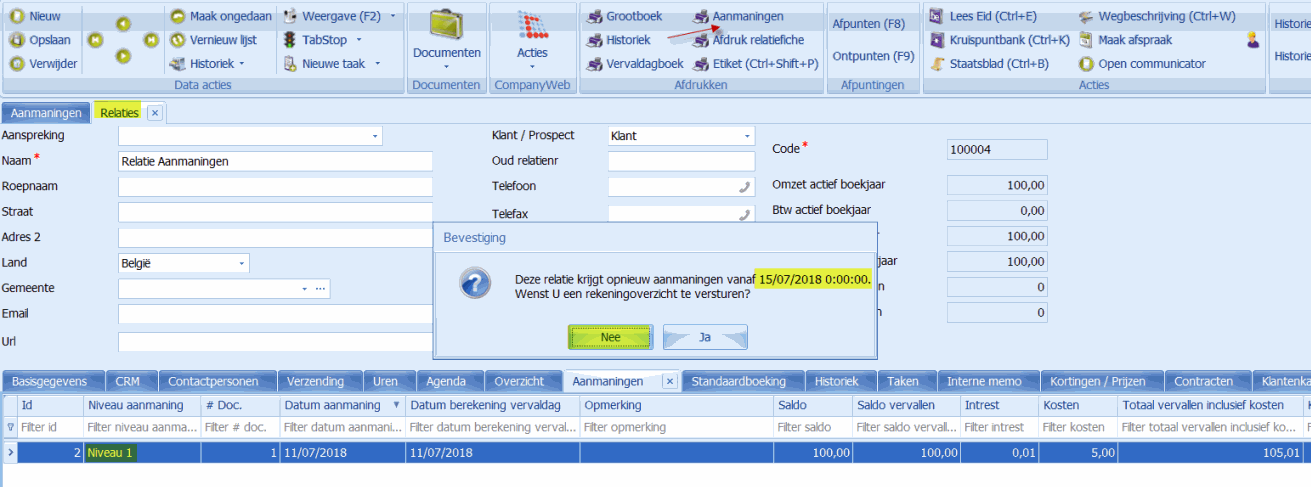Confirm with Ja in the dialog
Image resolution: width=1311 pixels, height=487 pixels.
705,337
